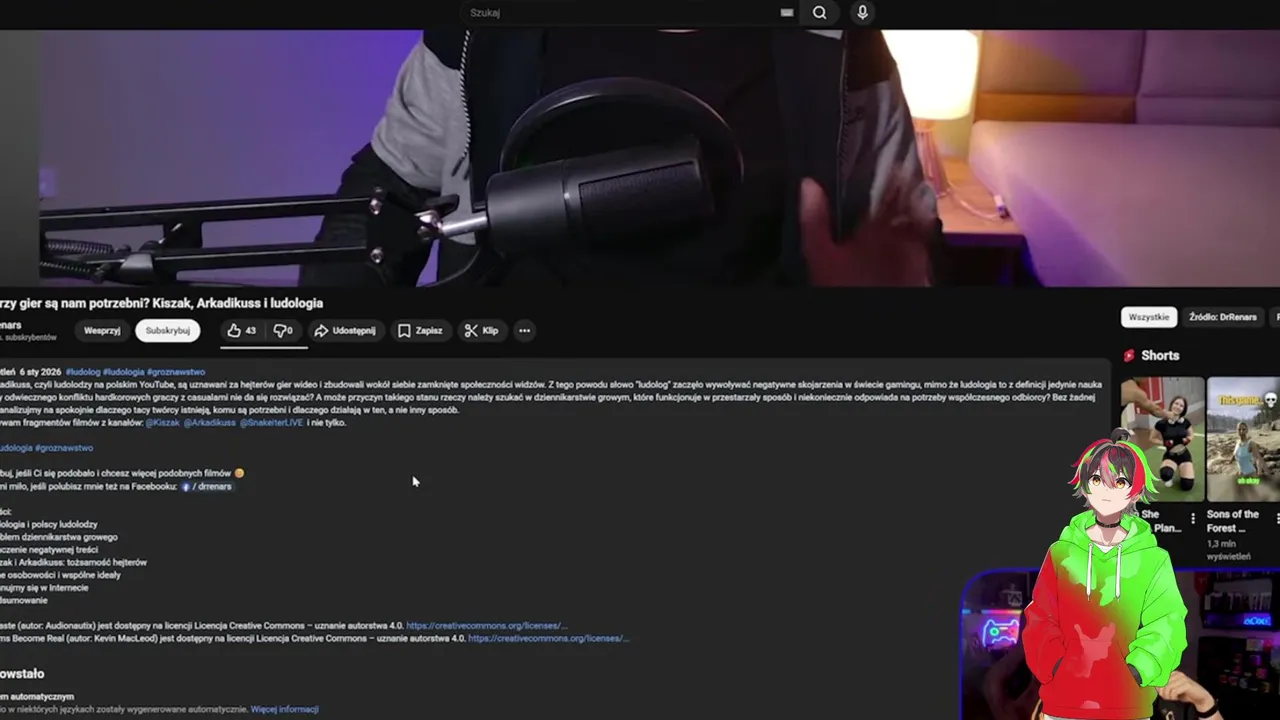Click the video title text
The width and height of the screenshot is (1280, 720).
tap(162, 303)
